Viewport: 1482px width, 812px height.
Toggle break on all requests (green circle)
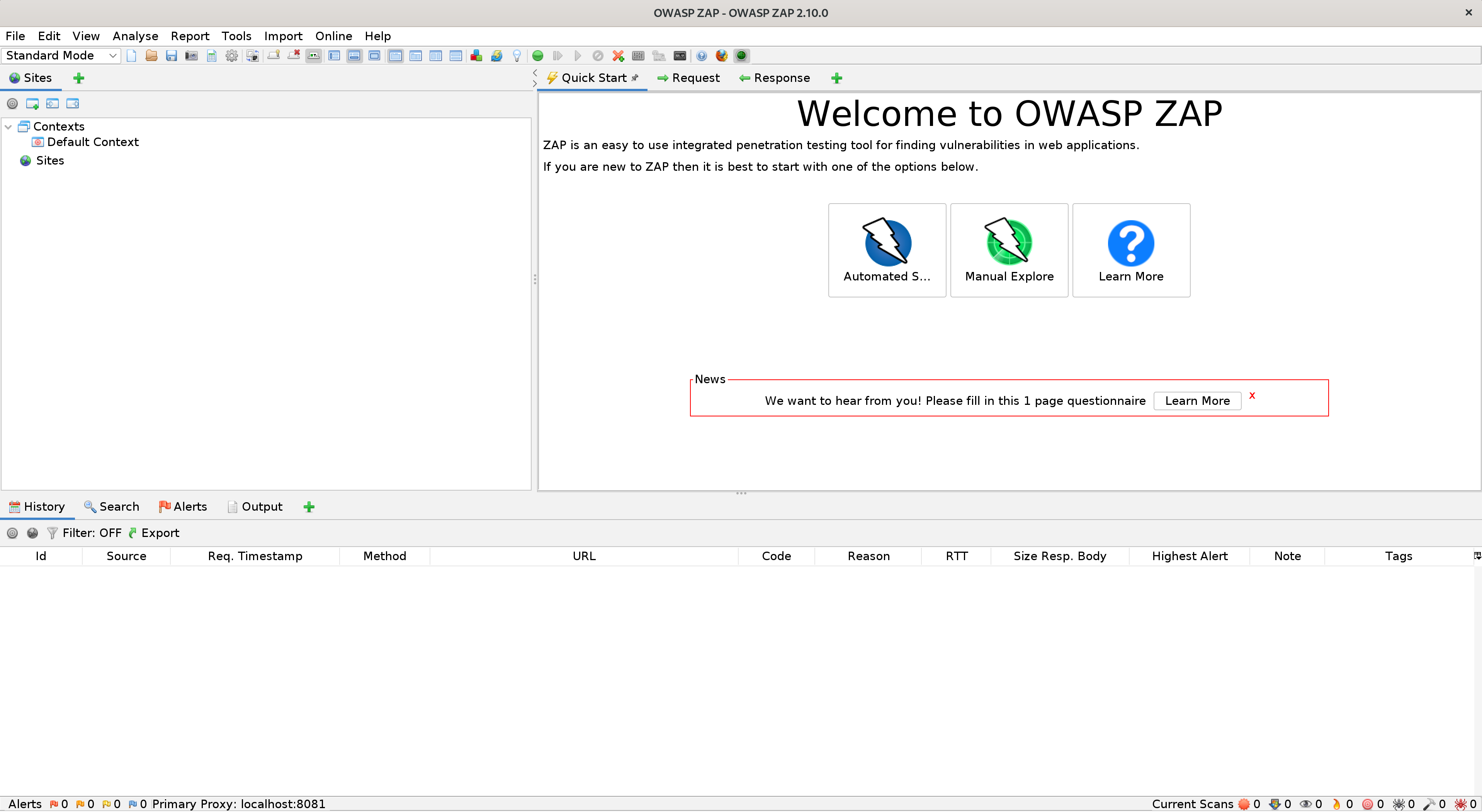tap(538, 56)
